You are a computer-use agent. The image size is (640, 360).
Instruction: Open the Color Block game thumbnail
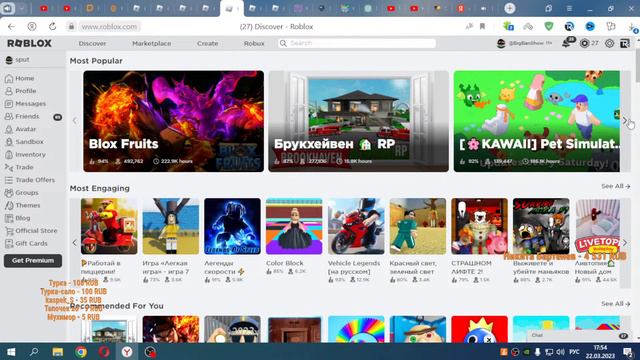pos(294,227)
